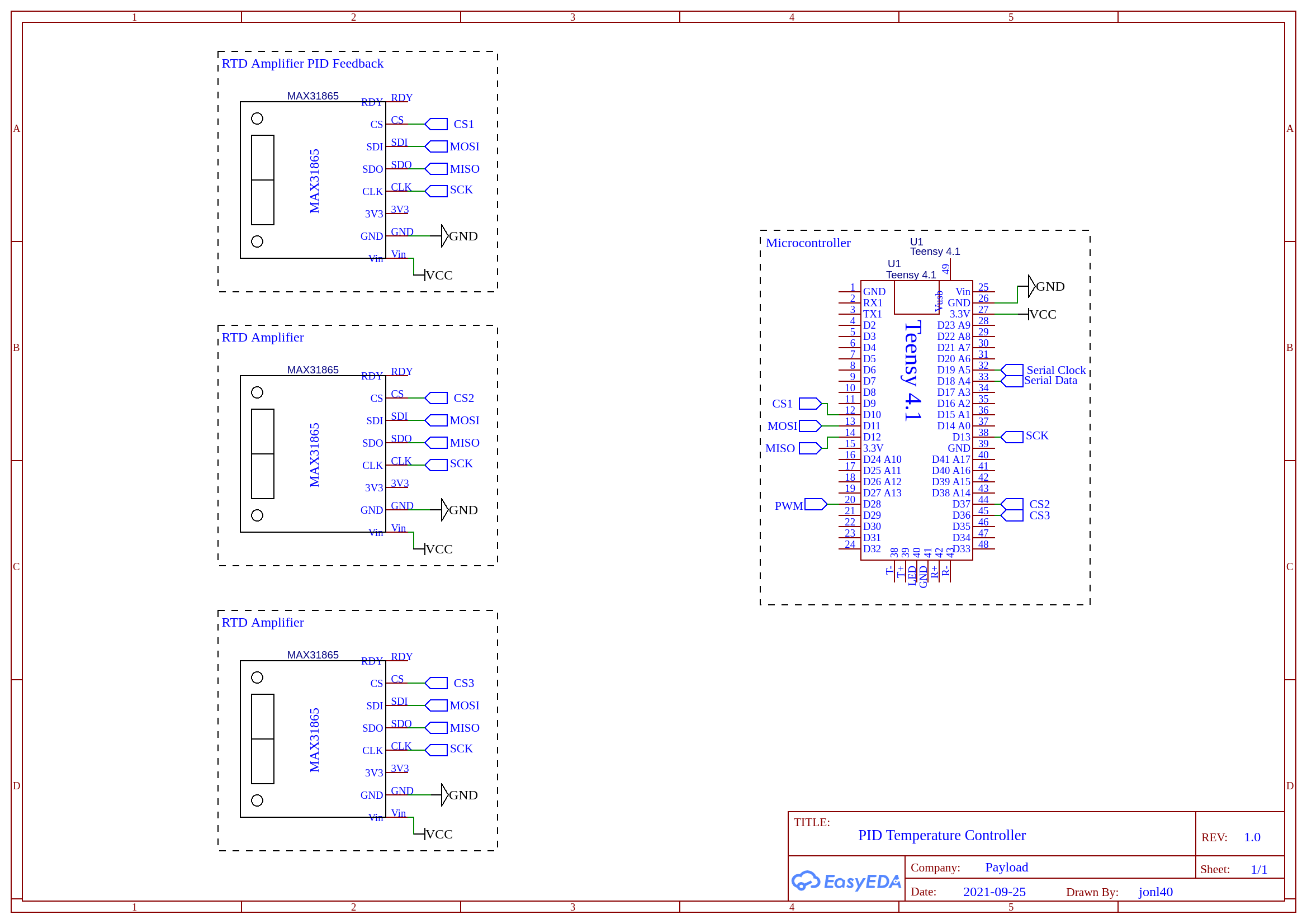This screenshot has width=1307, height=924.
Task: Click the Teensy pin label 'D19 A5'
Action: point(954,370)
